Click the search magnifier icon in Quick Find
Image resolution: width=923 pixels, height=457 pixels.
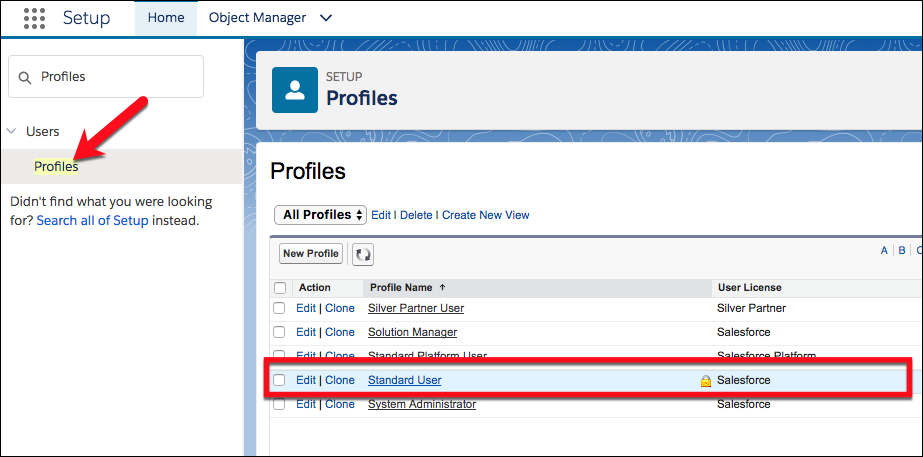[25, 78]
